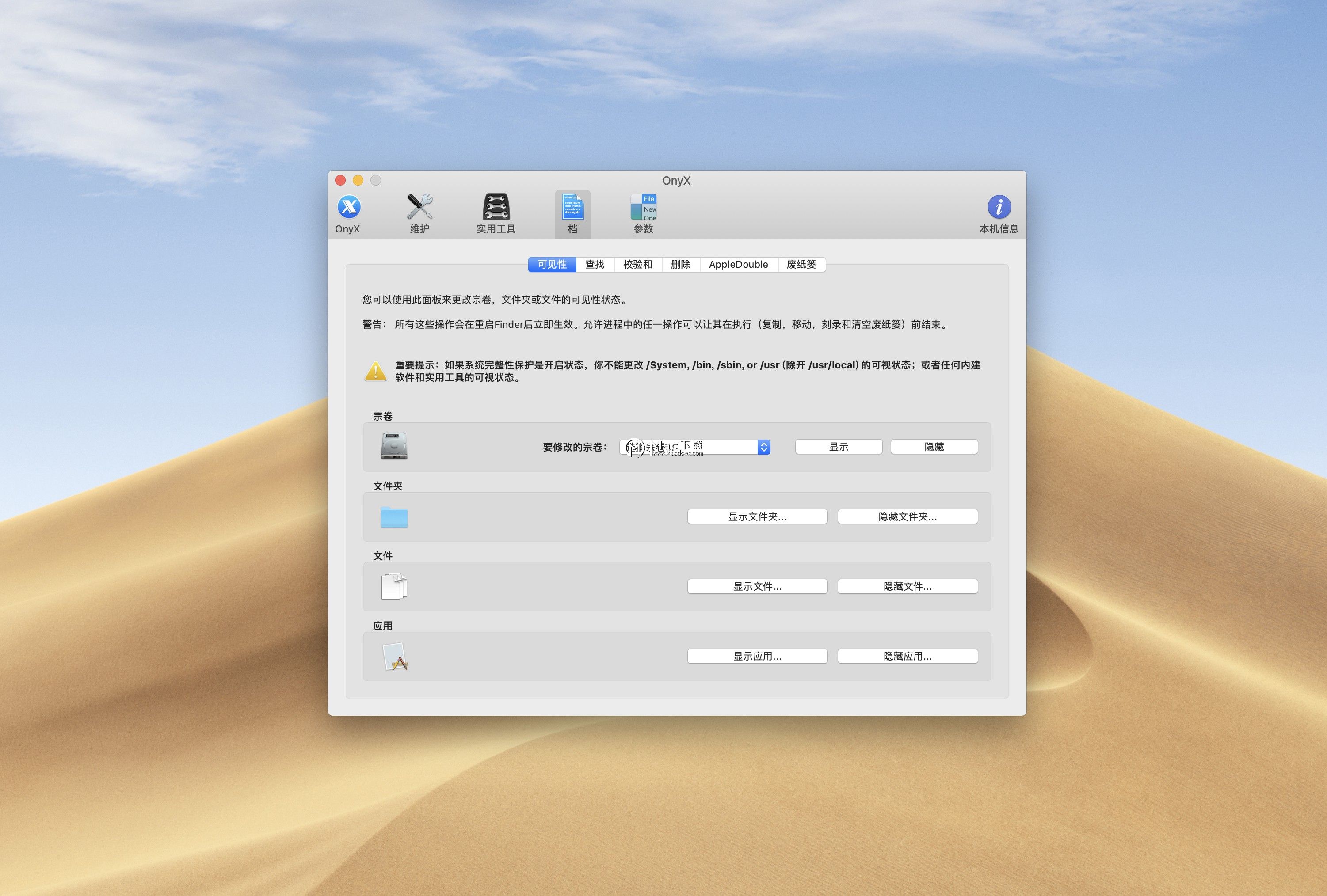Click the 显示 button for the volume

[838, 446]
